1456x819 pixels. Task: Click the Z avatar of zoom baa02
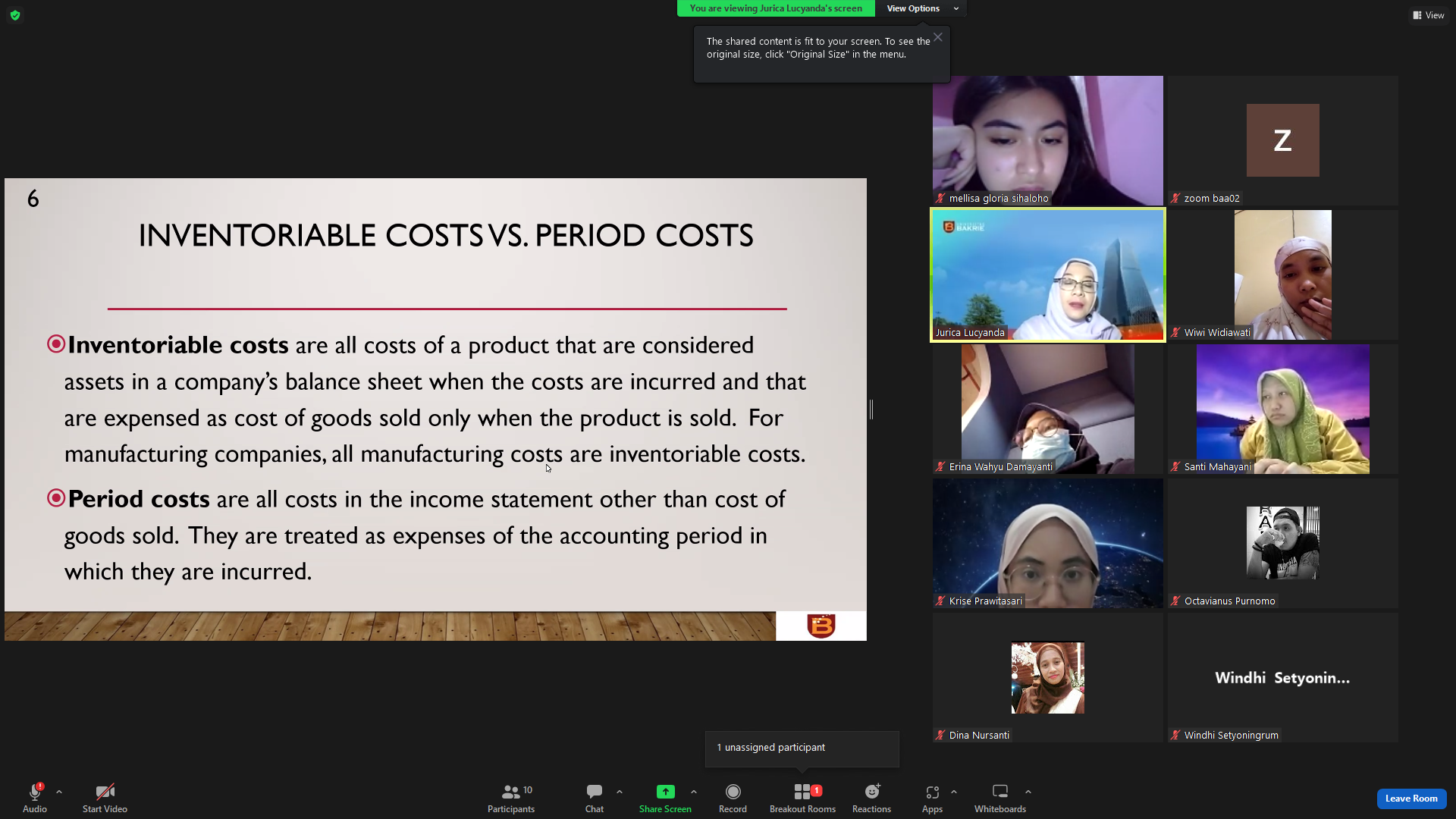click(x=1283, y=140)
